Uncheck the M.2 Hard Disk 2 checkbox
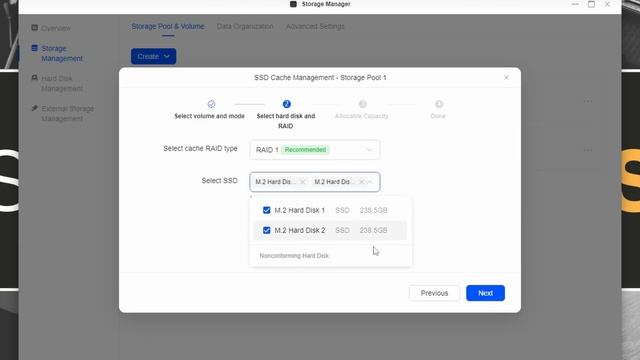Viewport: 640px width, 360px height. pyautogui.click(x=267, y=230)
